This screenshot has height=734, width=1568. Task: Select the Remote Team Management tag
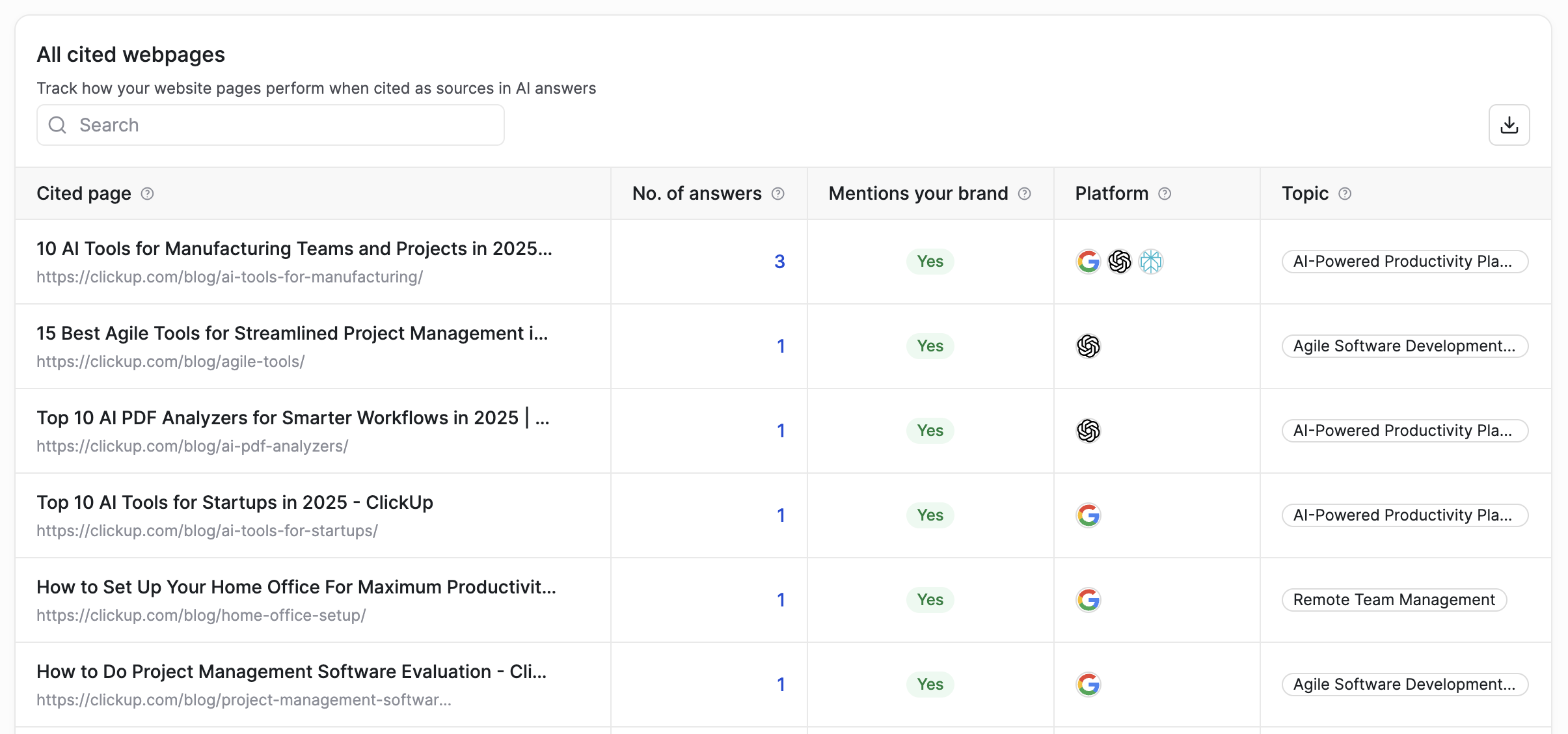(x=1394, y=600)
